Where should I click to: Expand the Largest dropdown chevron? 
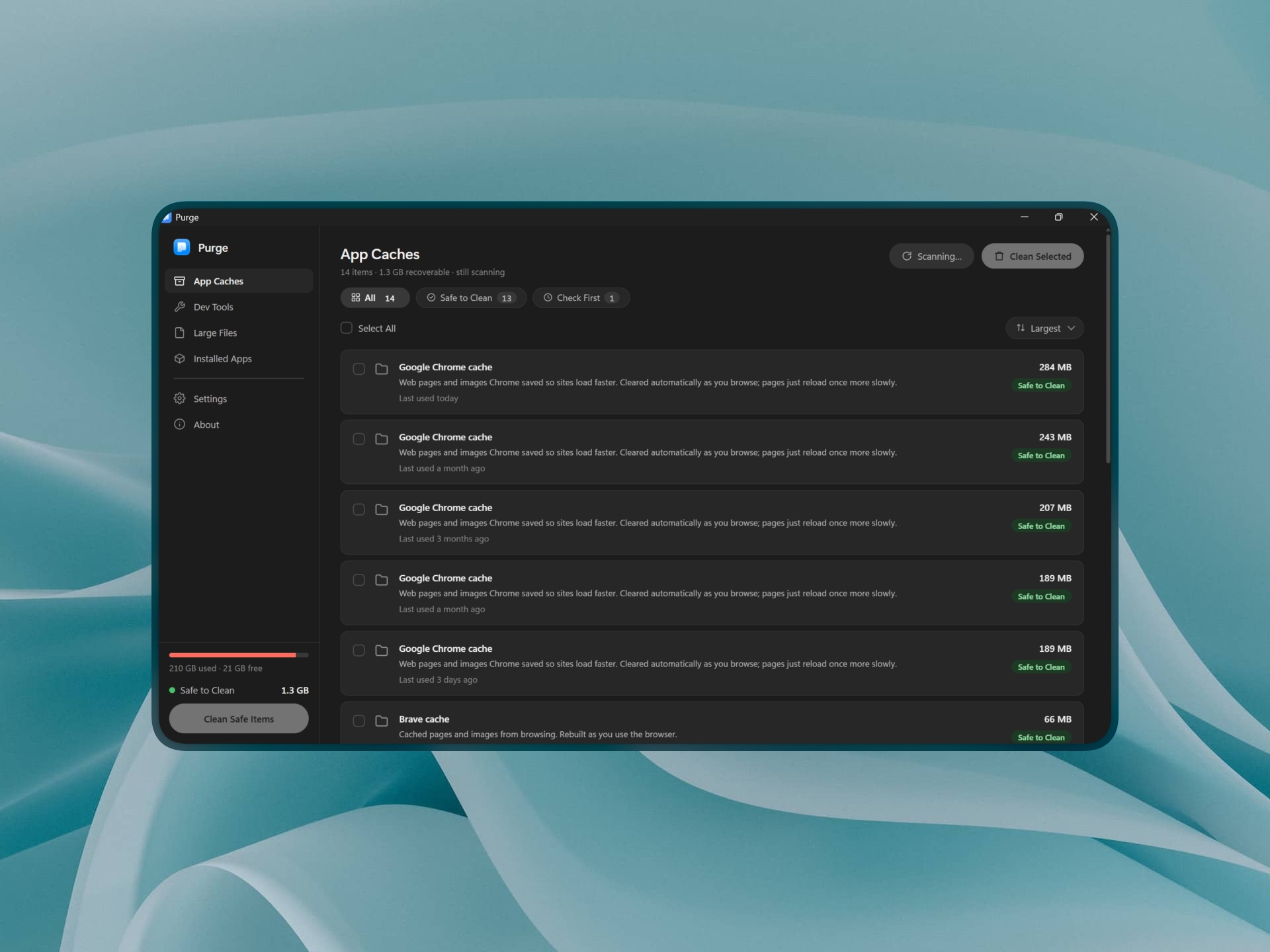[x=1071, y=328]
